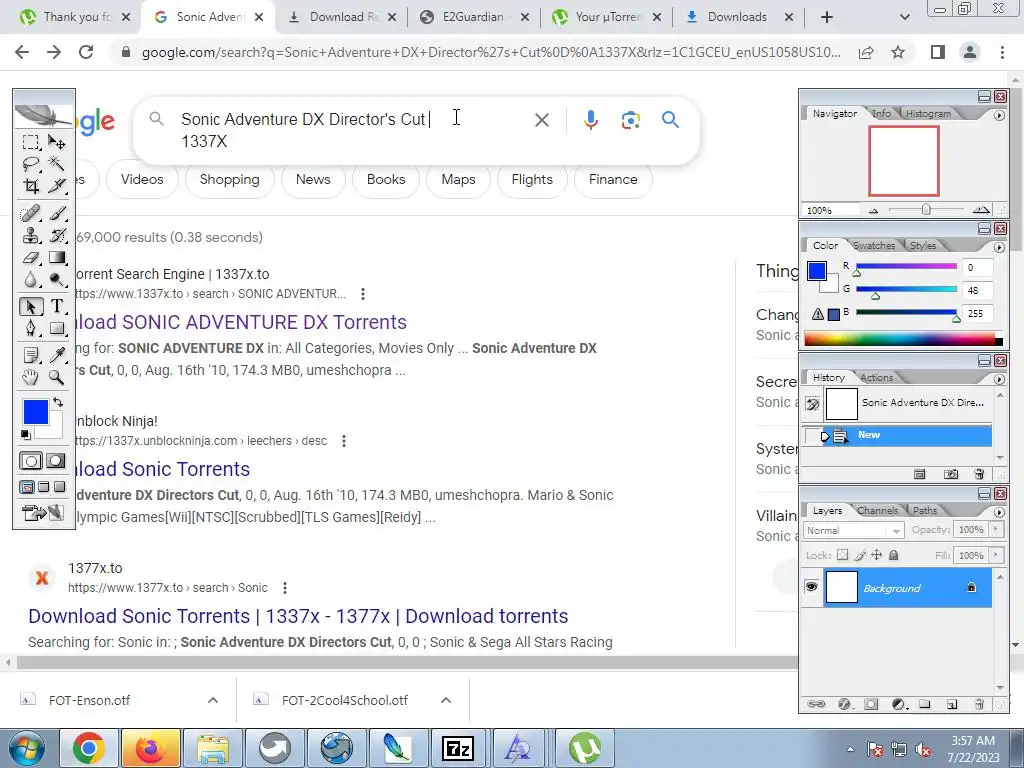Expand options for FOT-Enson.otf download
The width and height of the screenshot is (1024, 768).
point(213,700)
